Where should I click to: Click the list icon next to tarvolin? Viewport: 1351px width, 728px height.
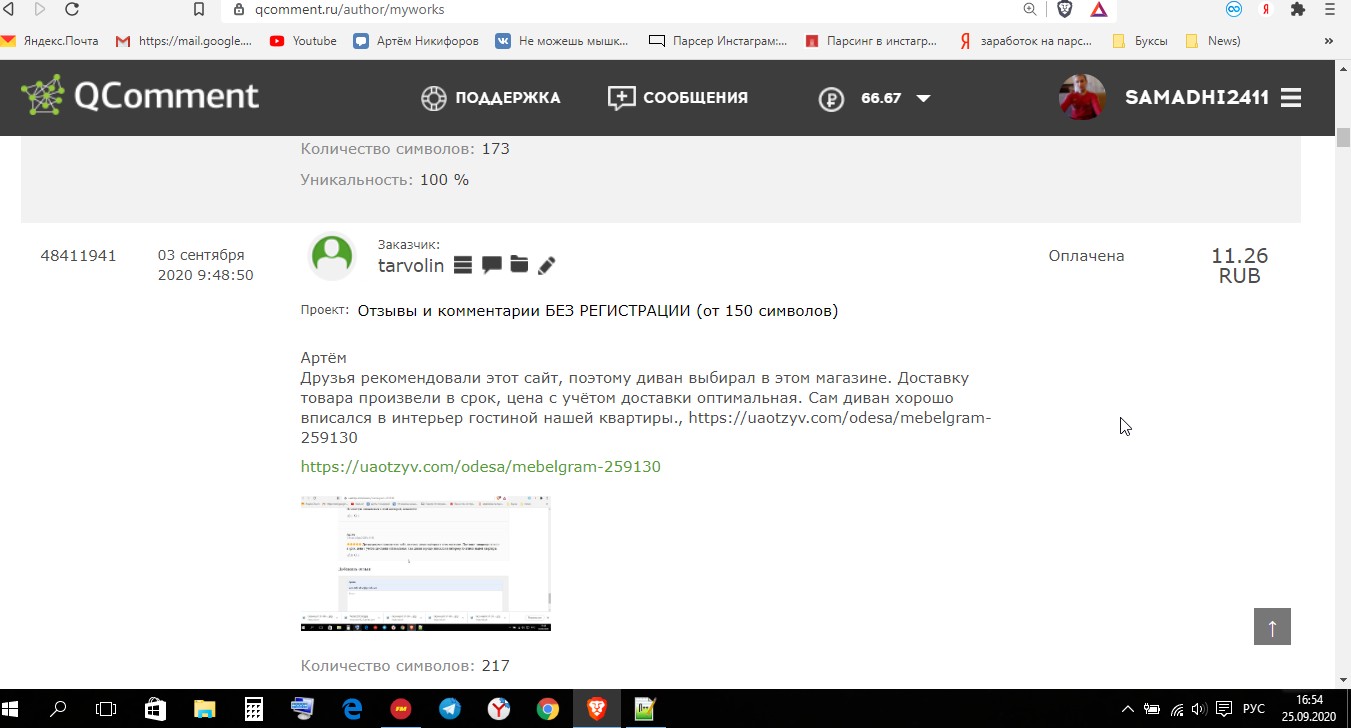click(462, 265)
